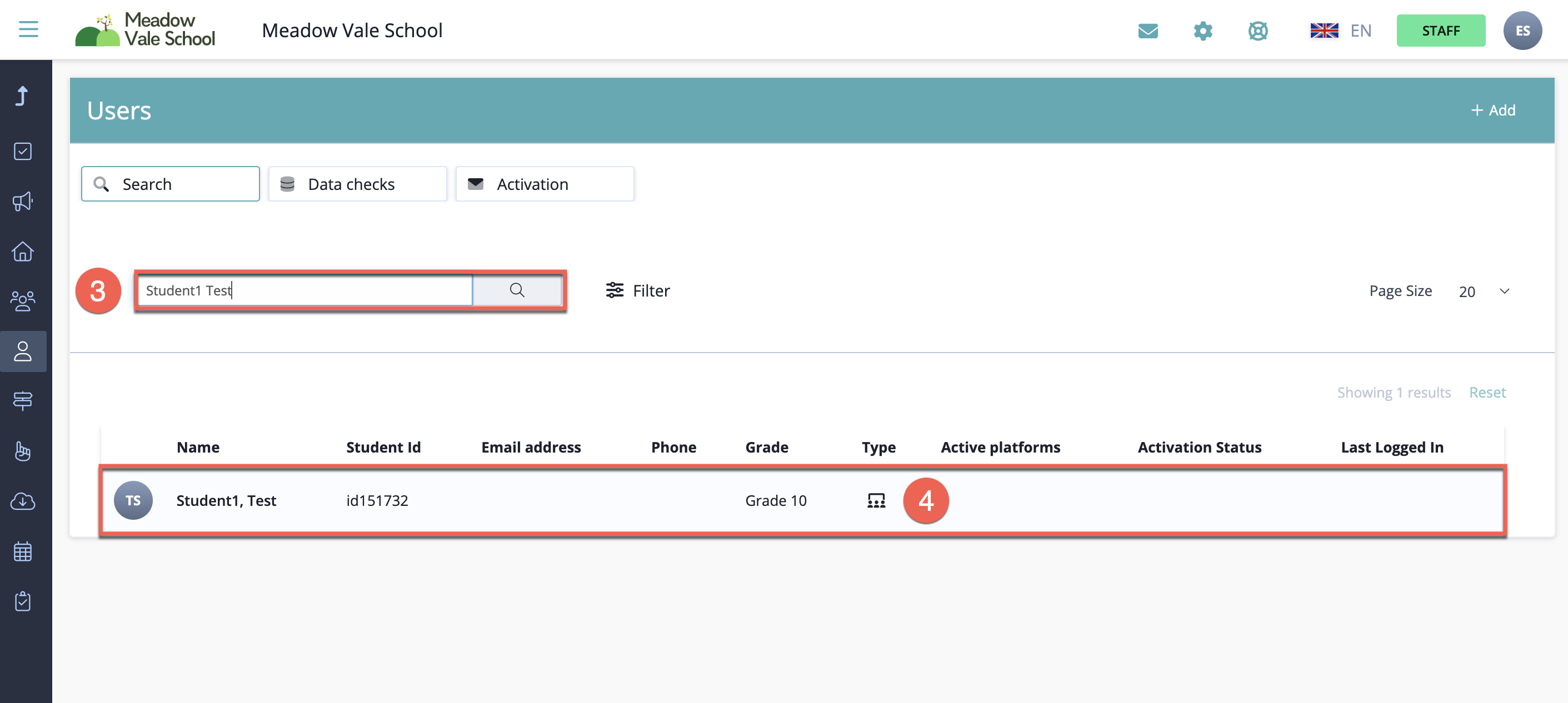Switch to the STAFF view
The width and height of the screenshot is (1568, 703).
[1440, 31]
